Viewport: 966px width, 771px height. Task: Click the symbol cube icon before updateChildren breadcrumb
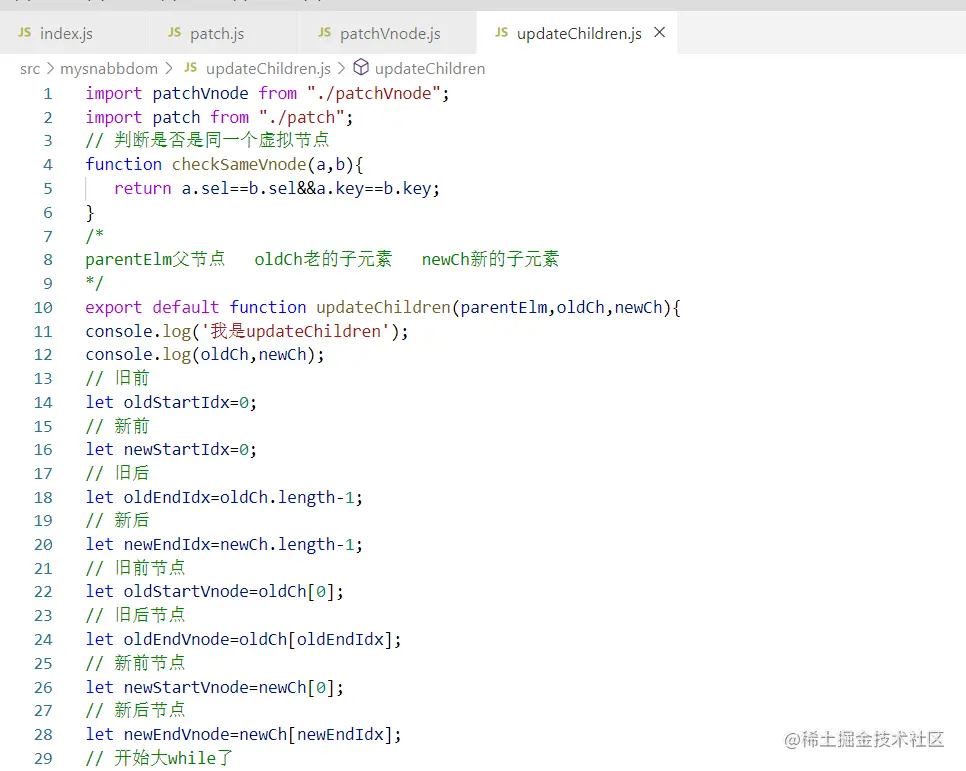click(362, 68)
